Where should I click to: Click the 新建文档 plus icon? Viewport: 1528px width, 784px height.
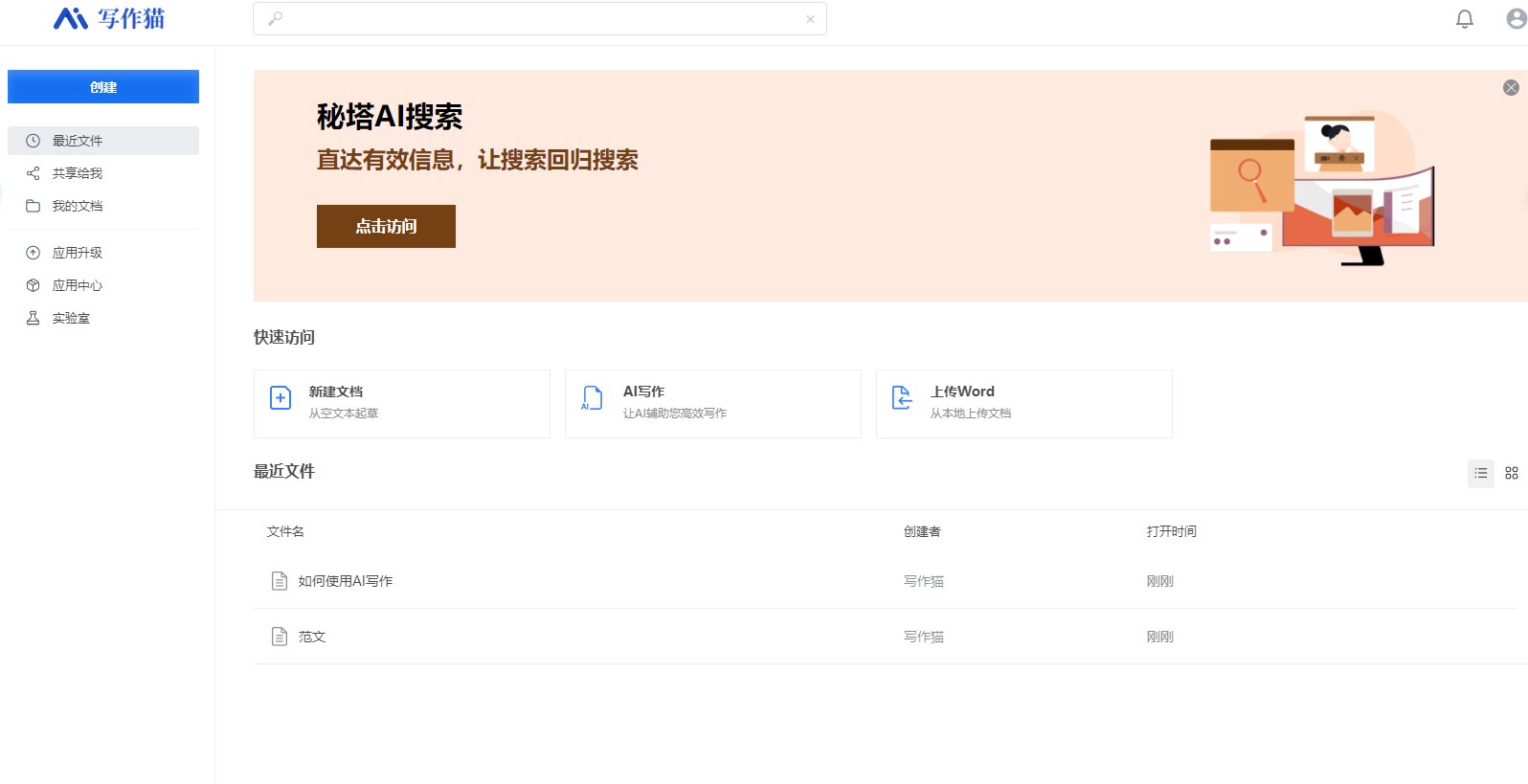pyautogui.click(x=281, y=398)
